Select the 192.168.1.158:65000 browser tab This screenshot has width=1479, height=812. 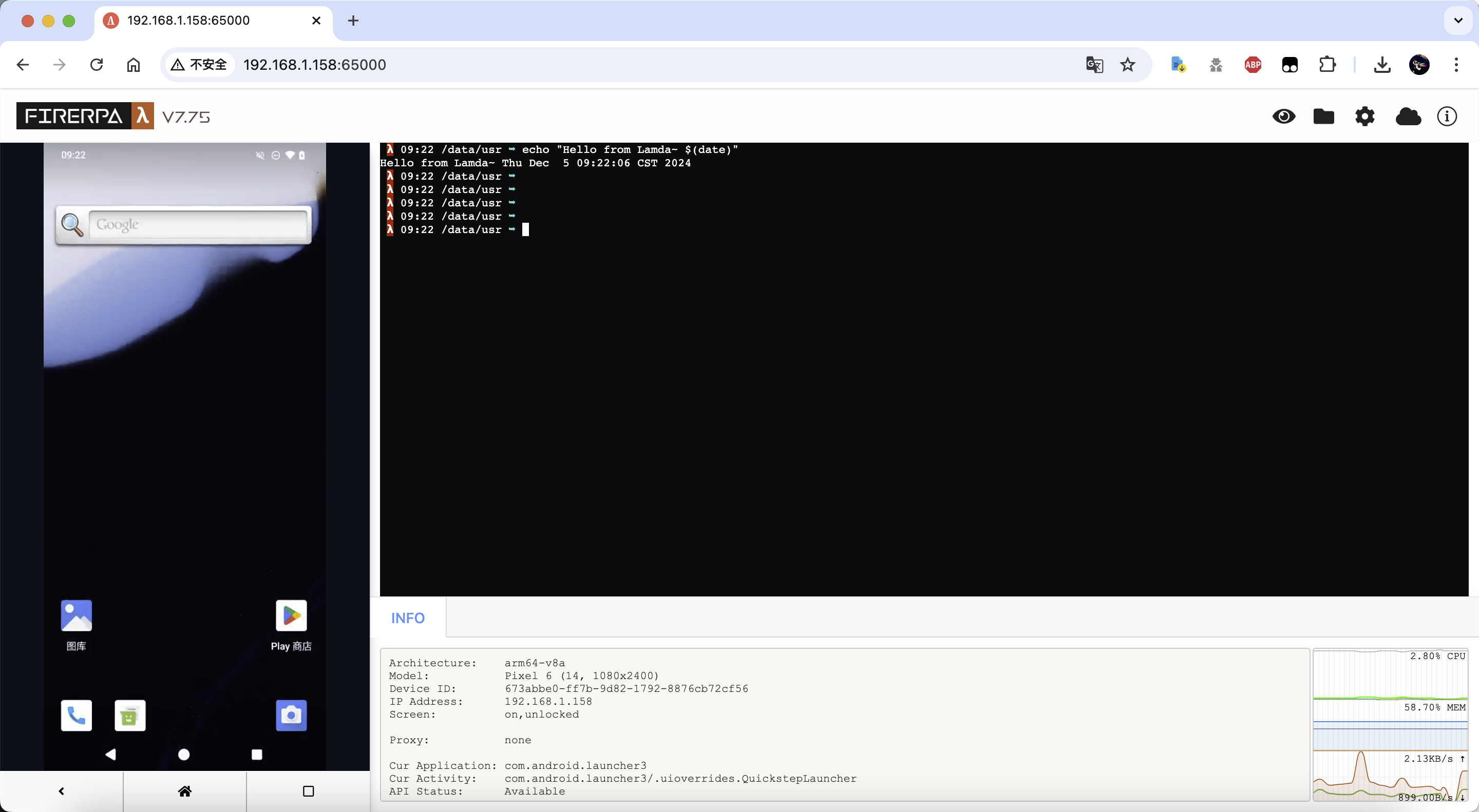click(189, 20)
